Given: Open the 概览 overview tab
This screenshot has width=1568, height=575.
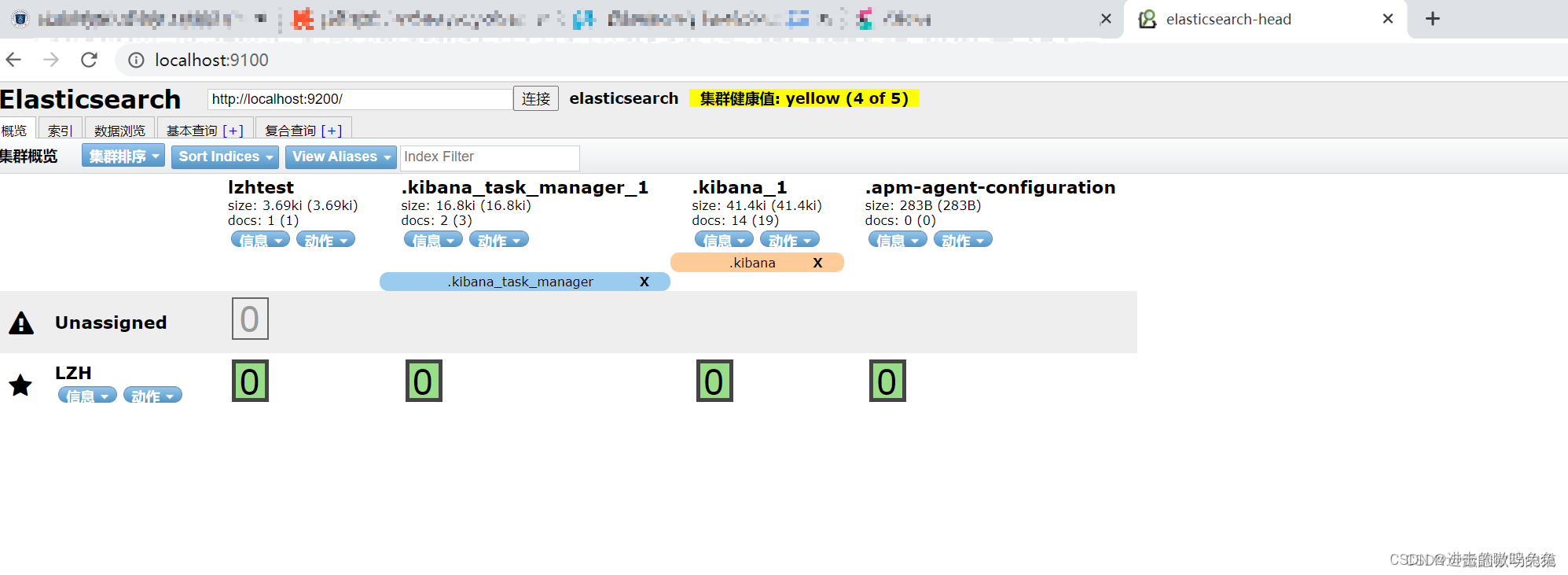Looking at the screenshot, I should (x=15, y=130).
